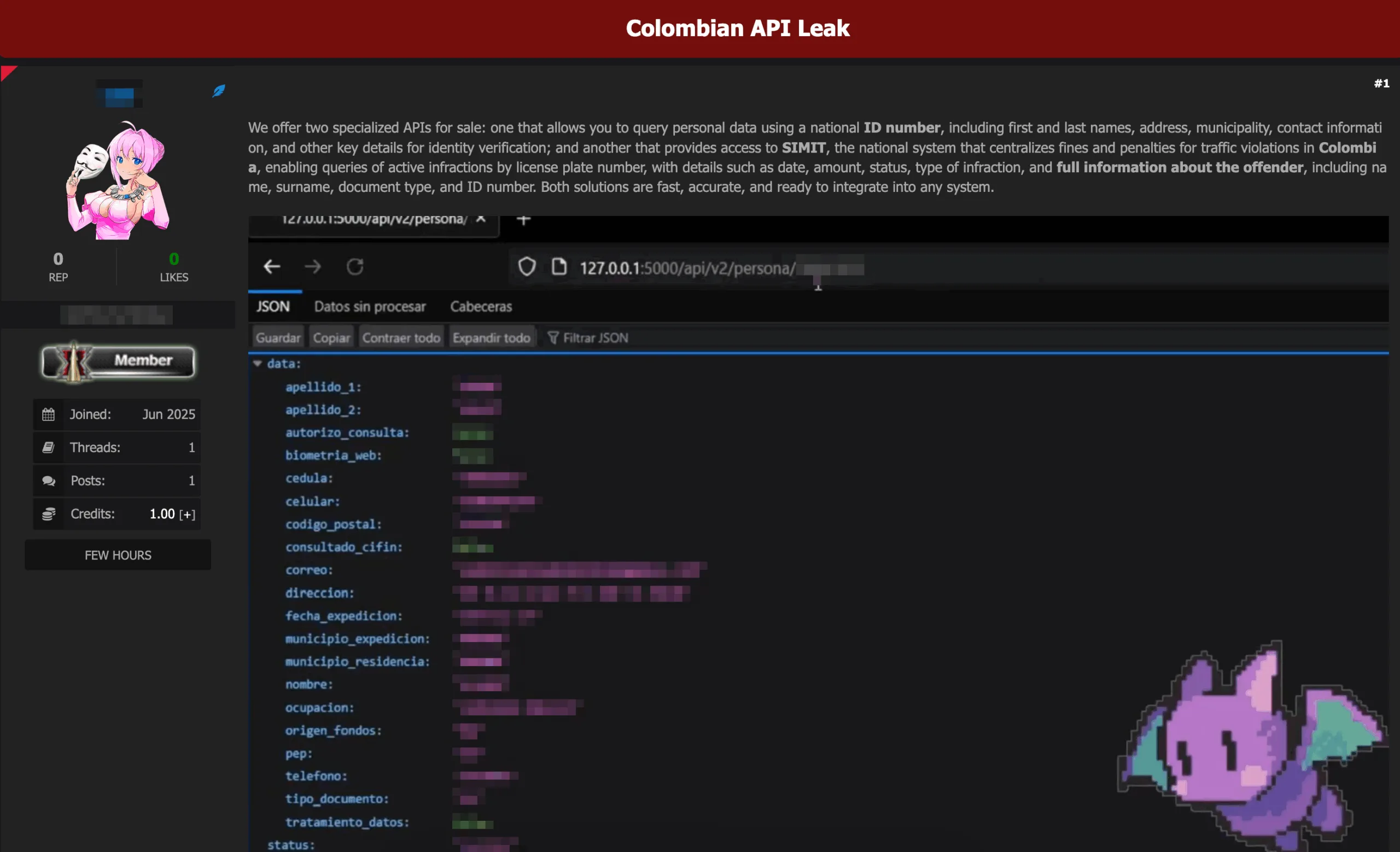Close the persona API browser tab
The width and height of the screenshot is (1400, 852).
[x=481, y=219]
